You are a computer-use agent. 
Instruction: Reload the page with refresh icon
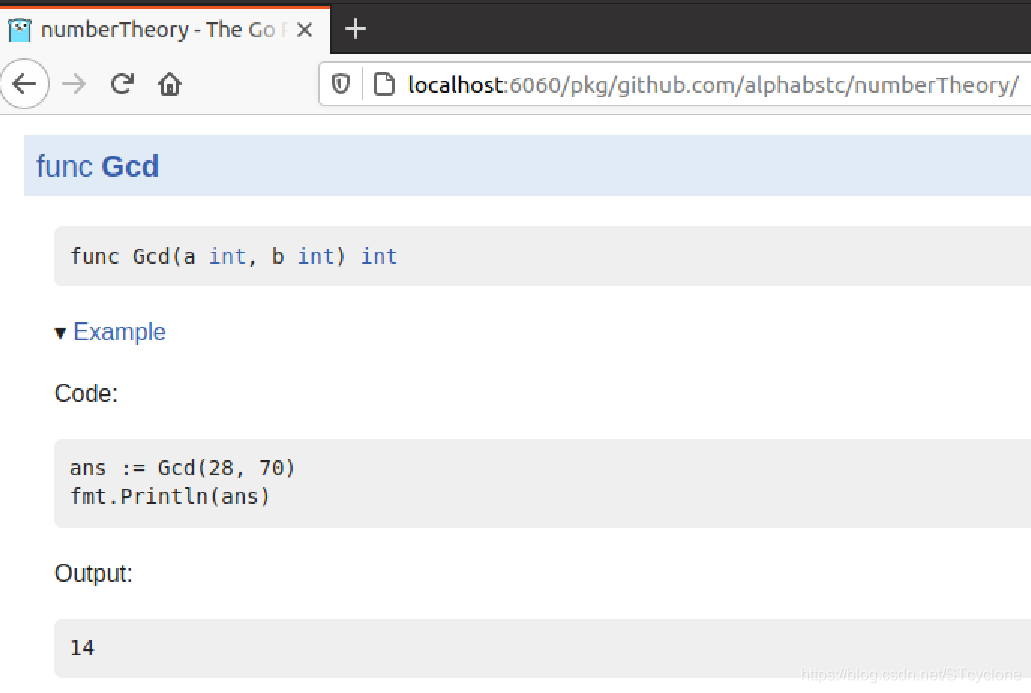point(122,84)
